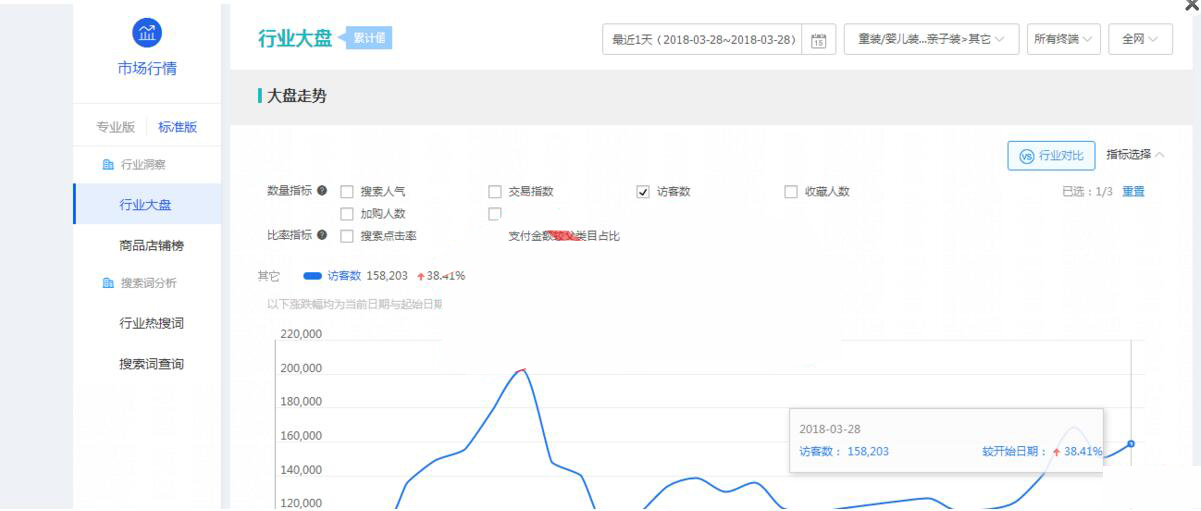Enable the 搜索点击率 checkbox

coord(347,236)
